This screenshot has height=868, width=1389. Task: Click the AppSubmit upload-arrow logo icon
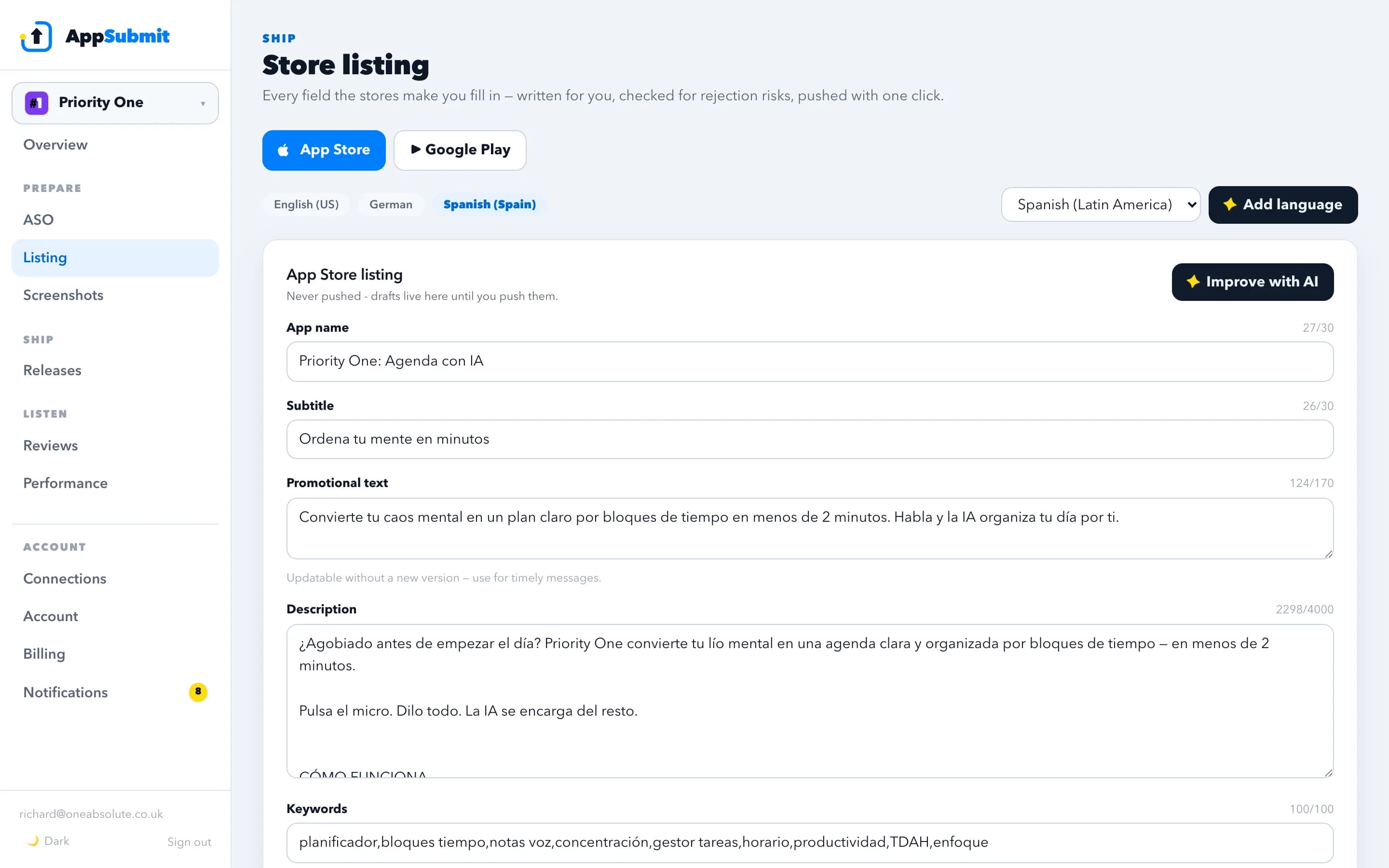pos(36,36)
